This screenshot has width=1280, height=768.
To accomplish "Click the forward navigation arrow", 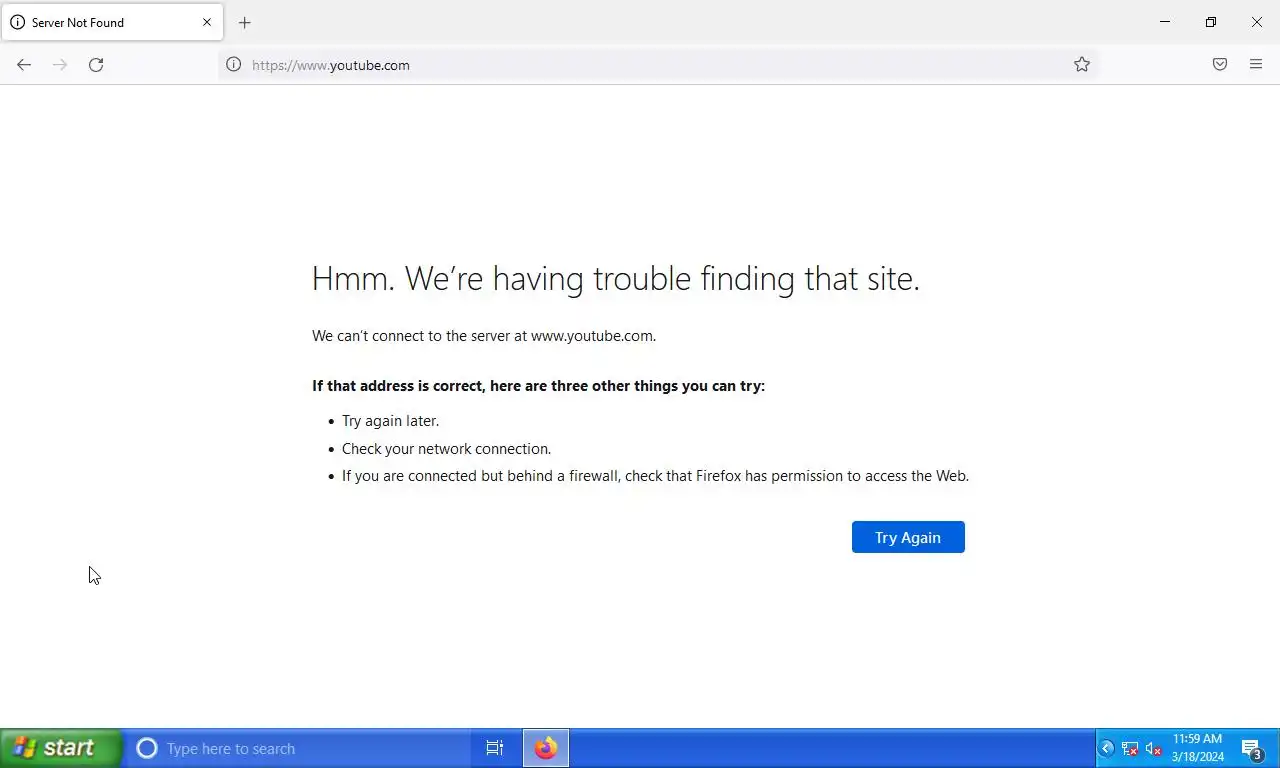I will click(60, 65).
